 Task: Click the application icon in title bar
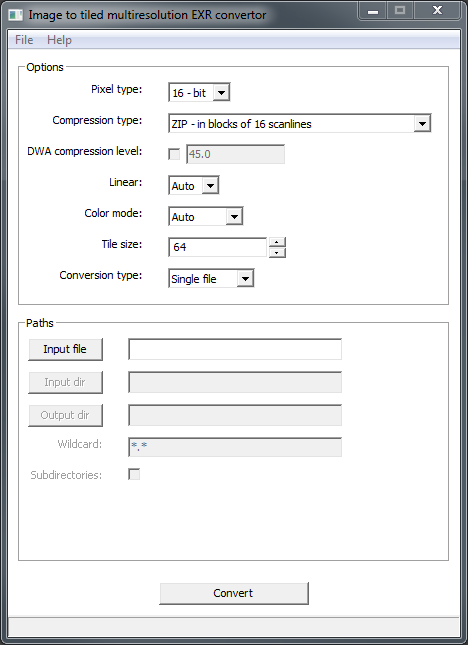pyautogui.click(x=16, y=15)
